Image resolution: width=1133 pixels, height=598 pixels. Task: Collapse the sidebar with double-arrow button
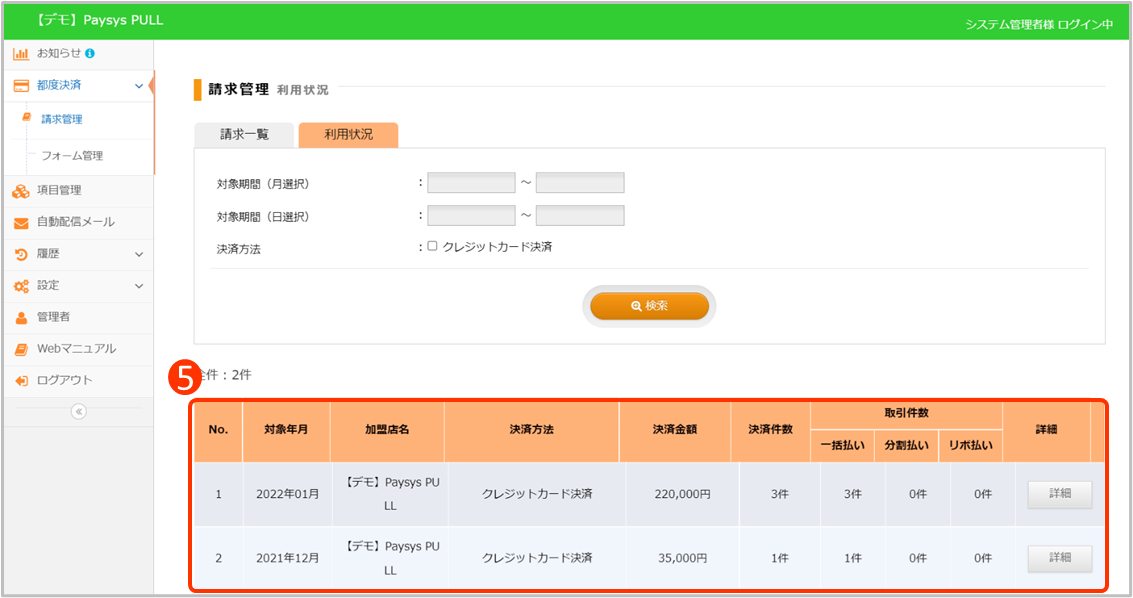79,411
